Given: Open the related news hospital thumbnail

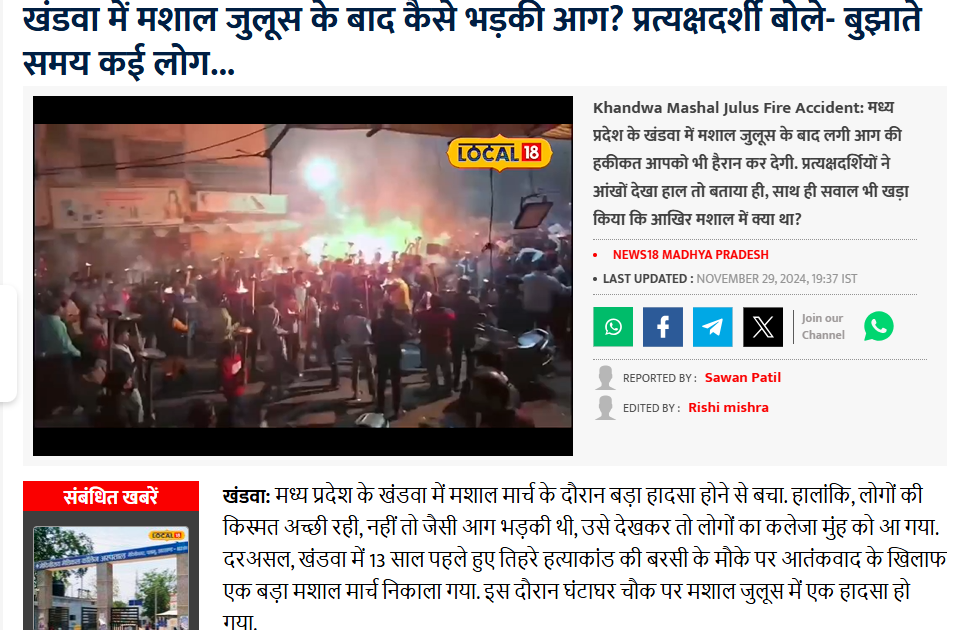Looking at the screenshot, I should (111, 578).
